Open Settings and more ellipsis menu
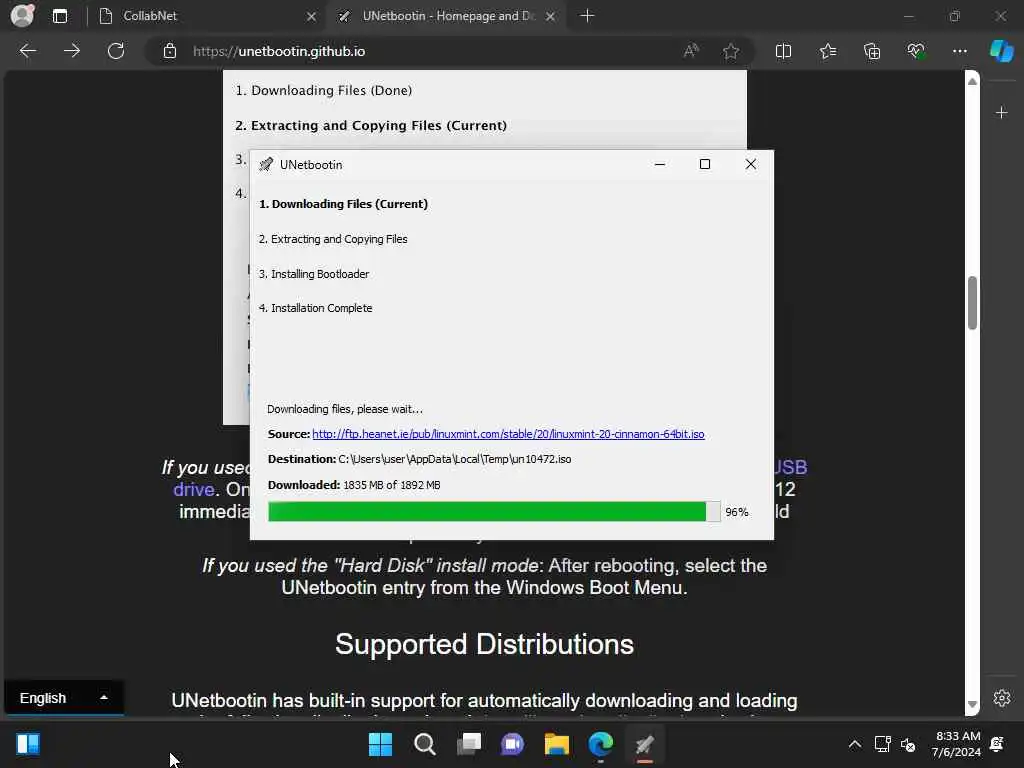Screen dimensions: 1024x768 [x=959, y=51]
